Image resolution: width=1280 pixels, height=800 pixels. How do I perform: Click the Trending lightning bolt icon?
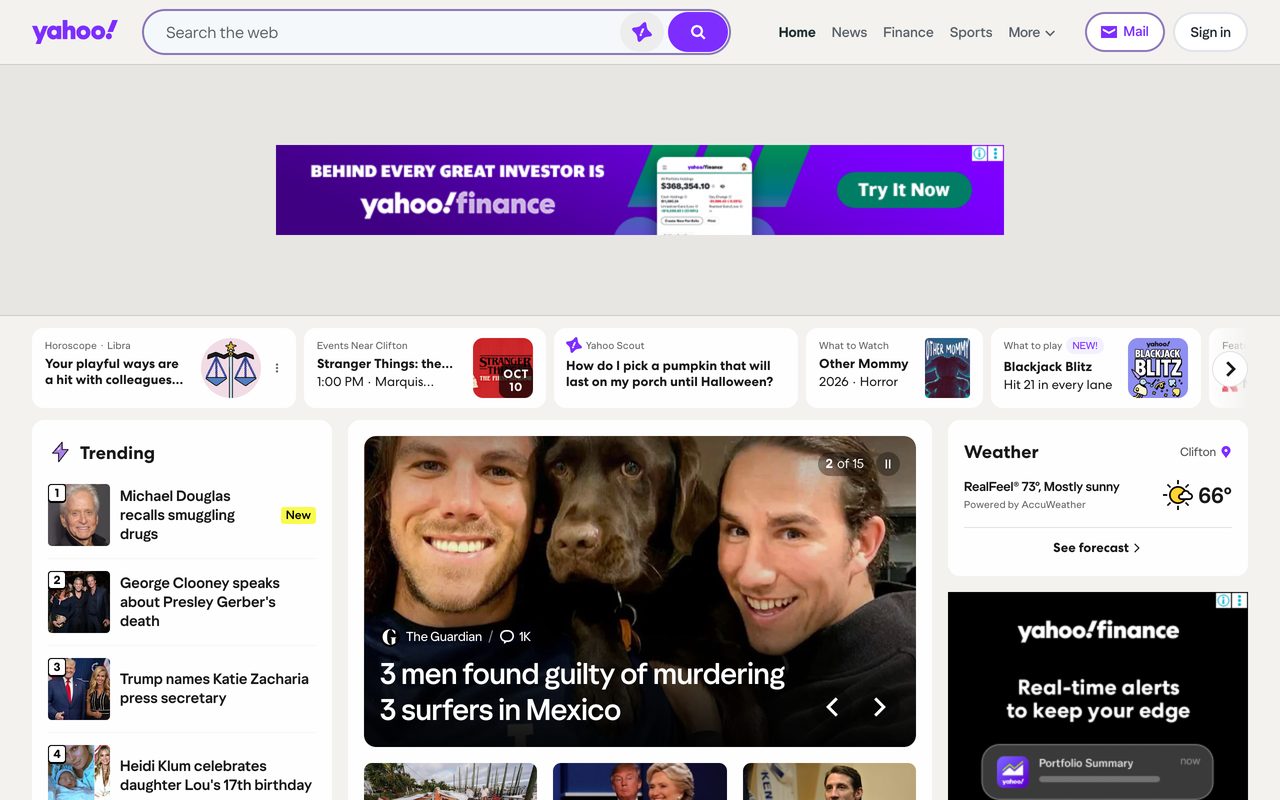point(60,453)
